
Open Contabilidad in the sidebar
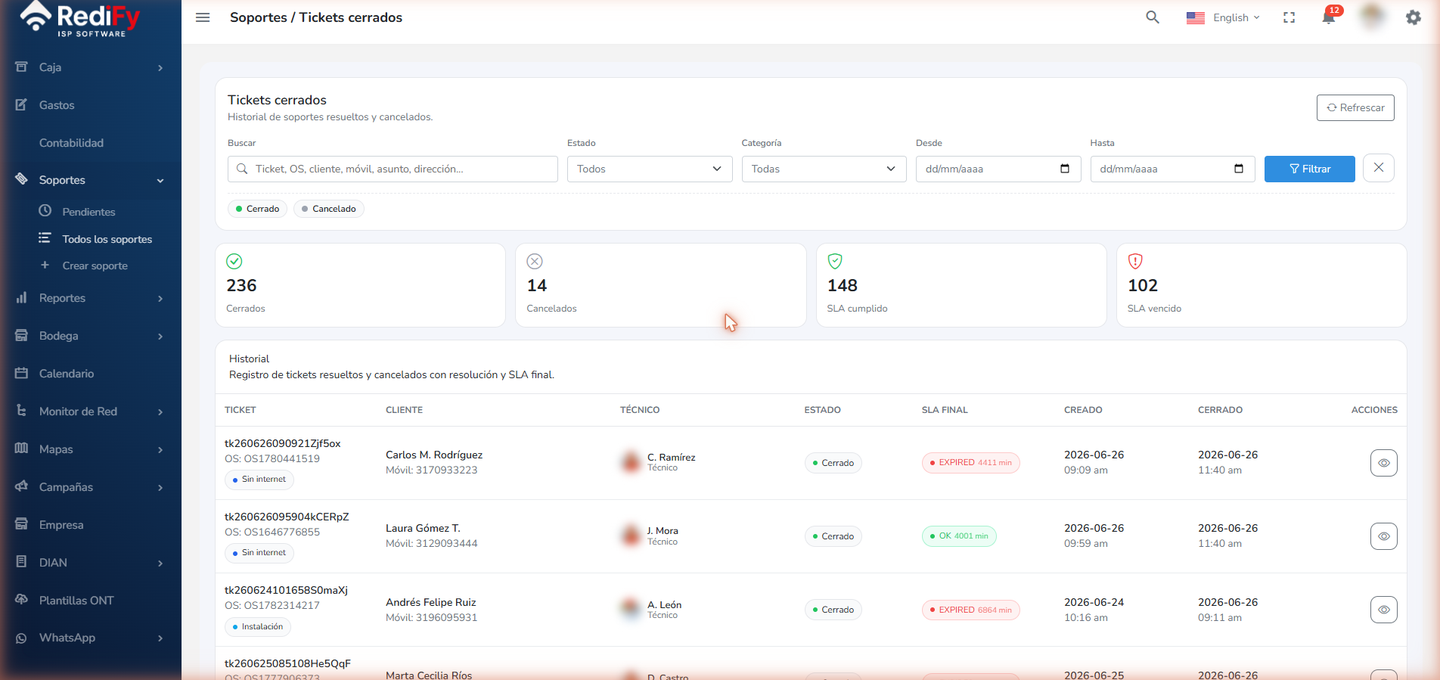click(71, 143)
